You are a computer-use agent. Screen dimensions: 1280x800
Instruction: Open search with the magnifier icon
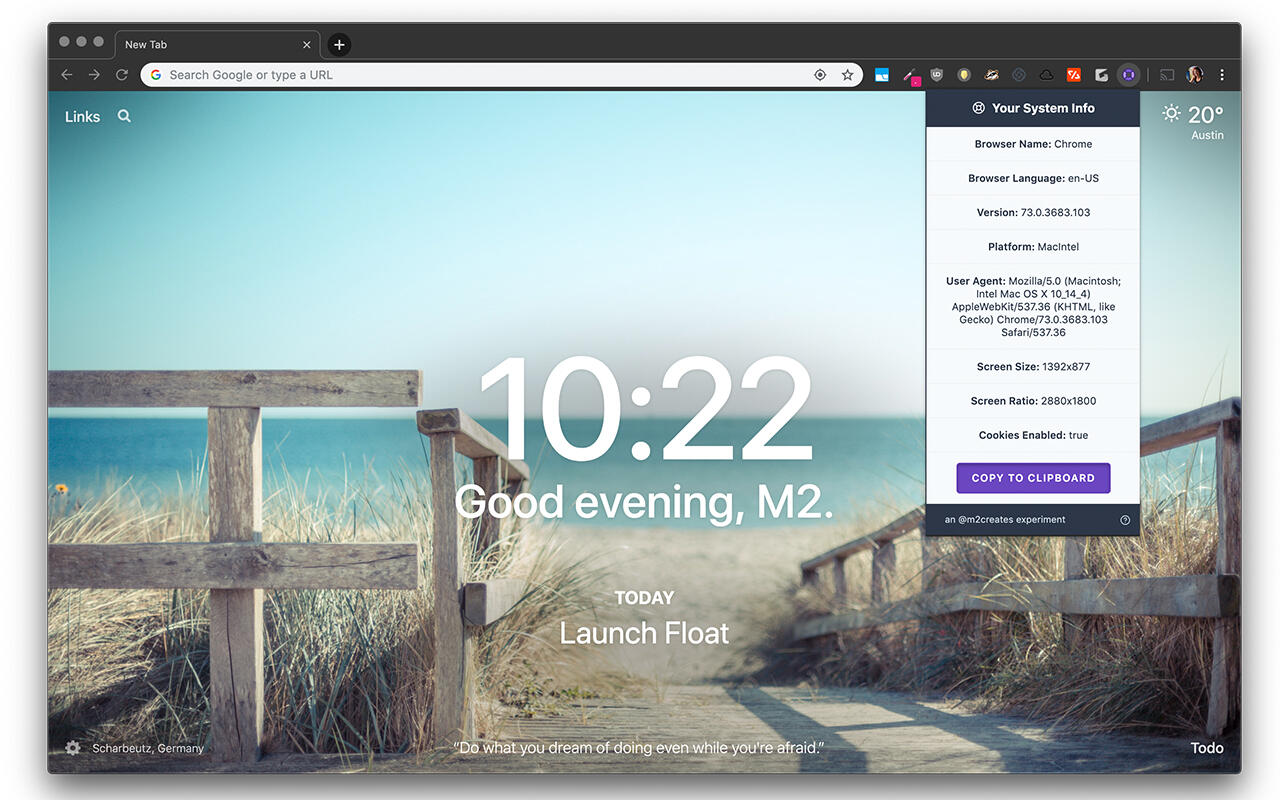[124, 116]
